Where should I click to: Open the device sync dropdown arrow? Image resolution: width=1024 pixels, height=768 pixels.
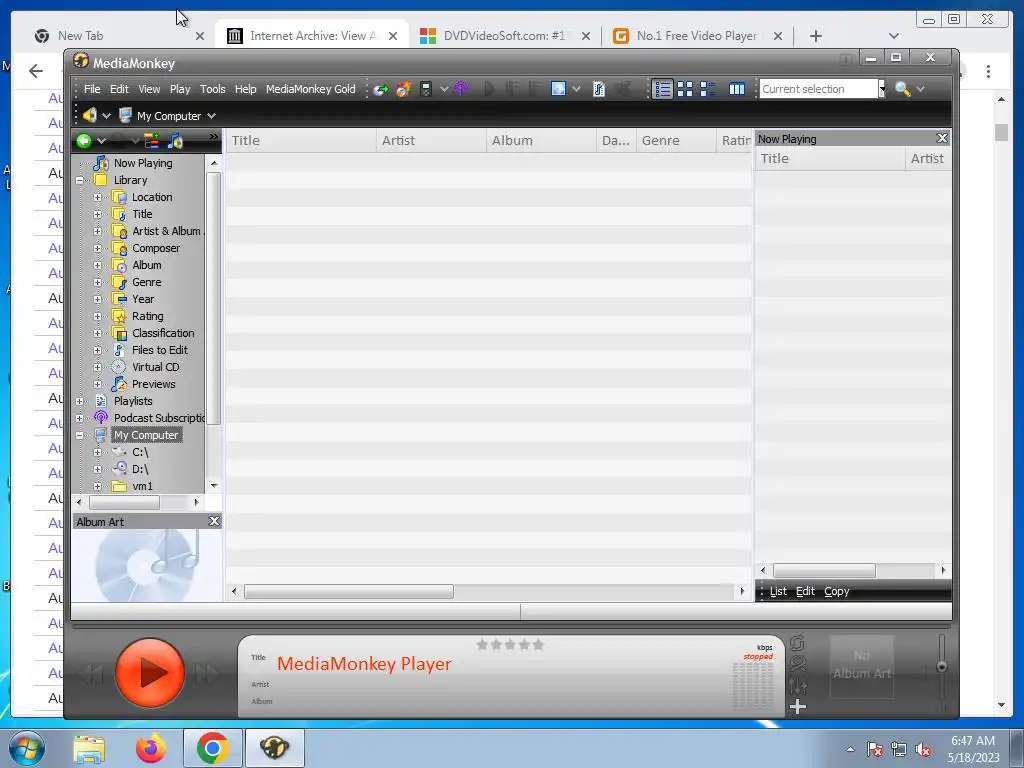(x=444, y=89)
